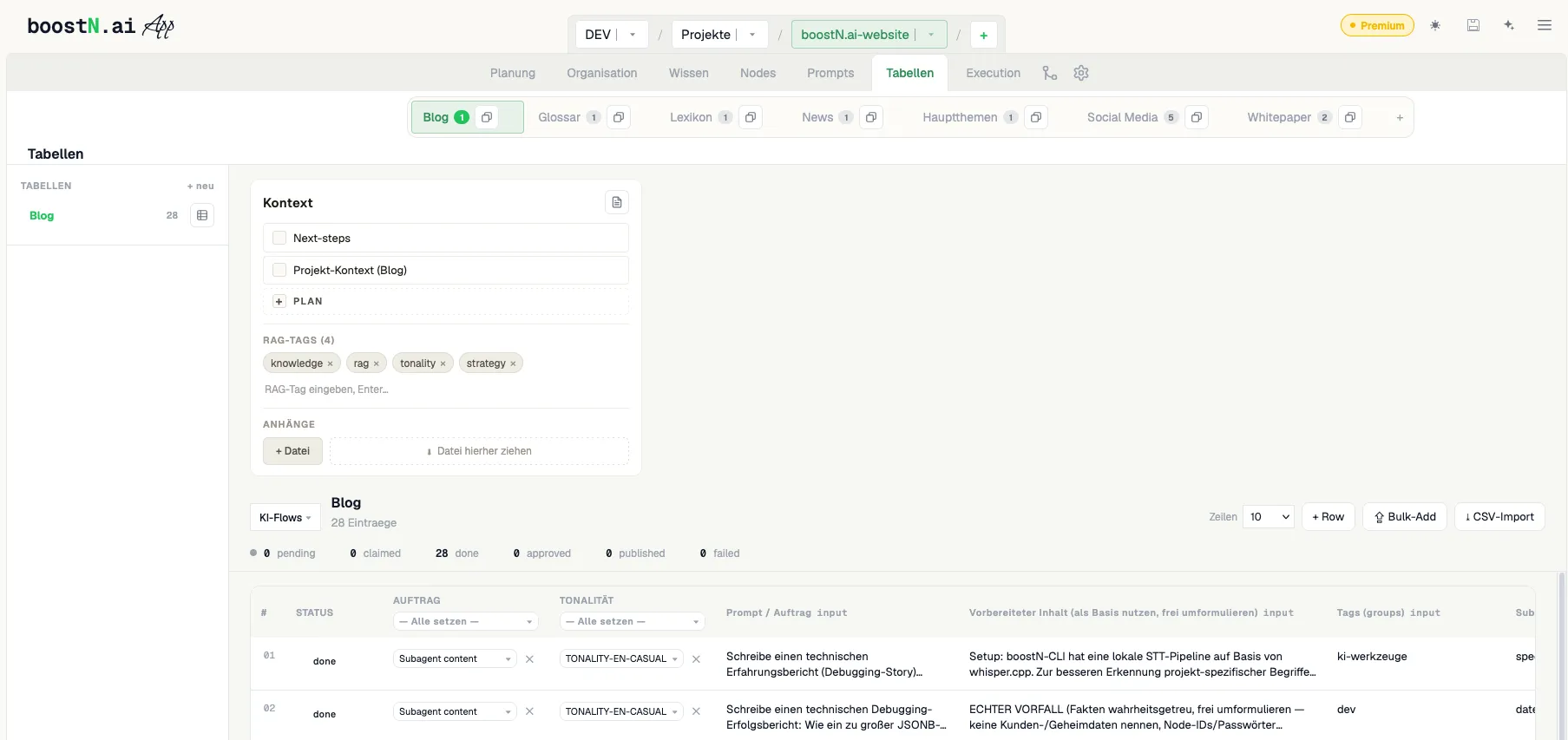Image resolution: width=1568 pixels, height=740 pixels.
Task: Toggle the light/dark theme sun icon
Action: coord(1435,25)
